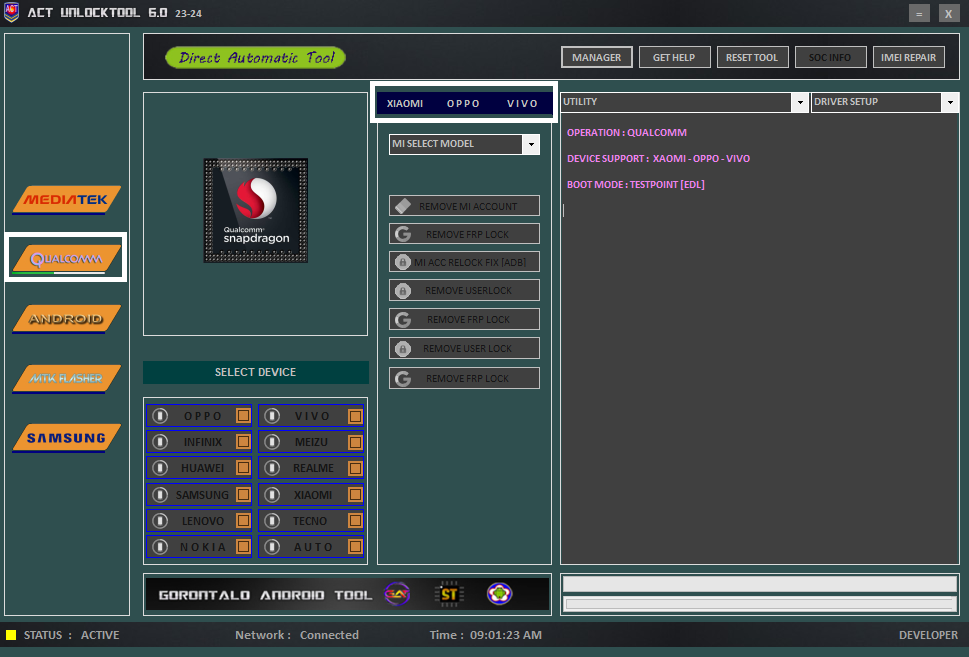Screen dimensions: 969x657
Task: Click the Qualcomm Snapdragon chip image
Action: 256,210
